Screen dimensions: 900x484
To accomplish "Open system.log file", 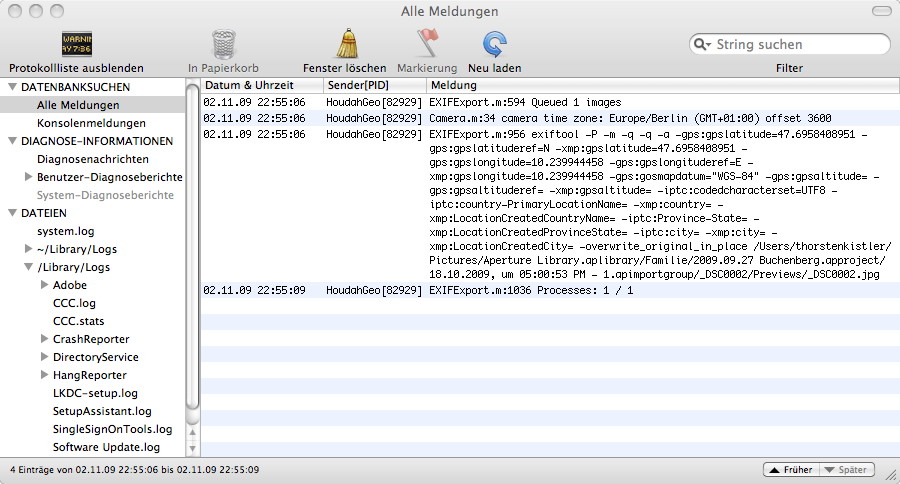I will pos(65,231).
